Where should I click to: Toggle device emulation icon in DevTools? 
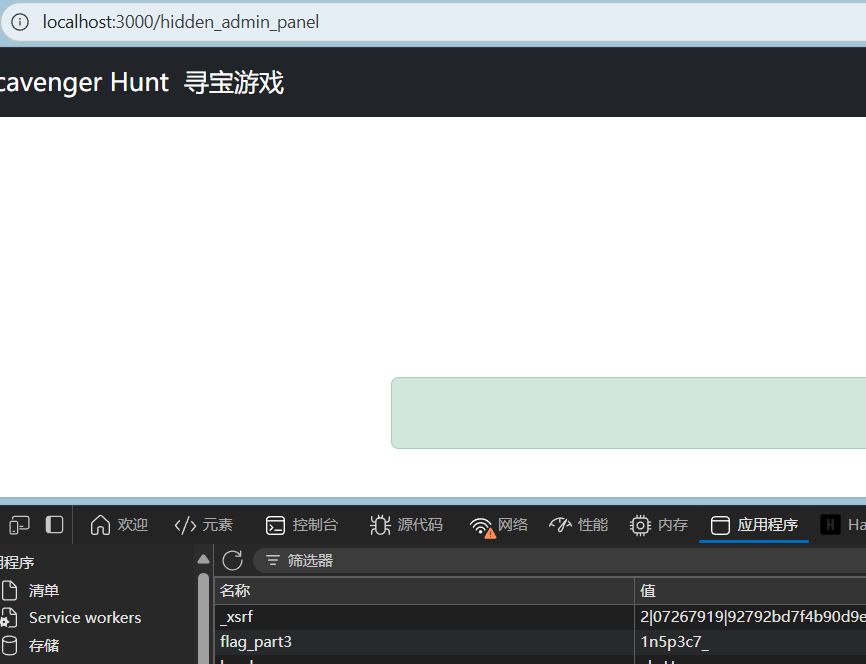tap(19, 525)
